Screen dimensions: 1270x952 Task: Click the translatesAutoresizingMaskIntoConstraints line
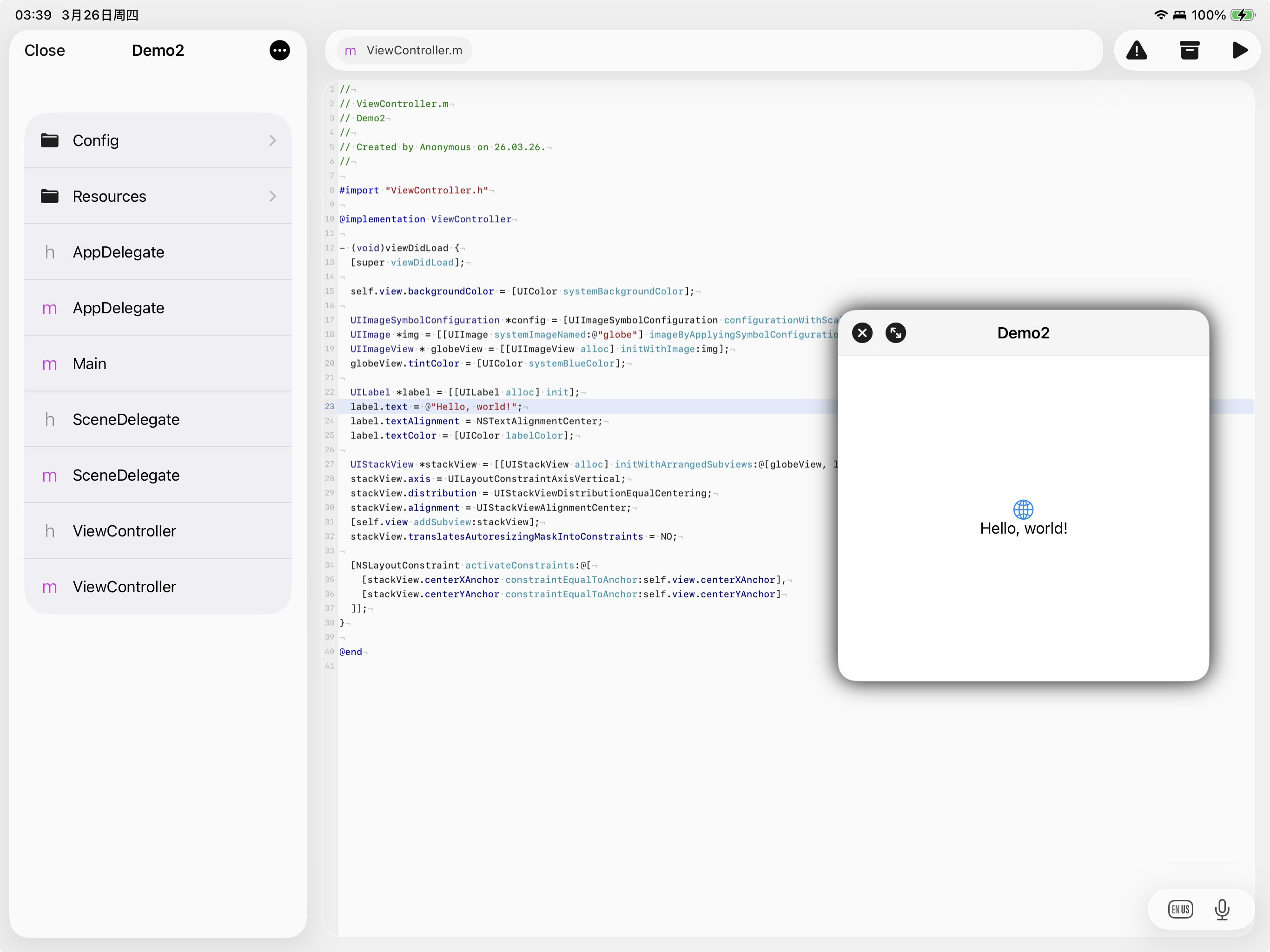514,536
